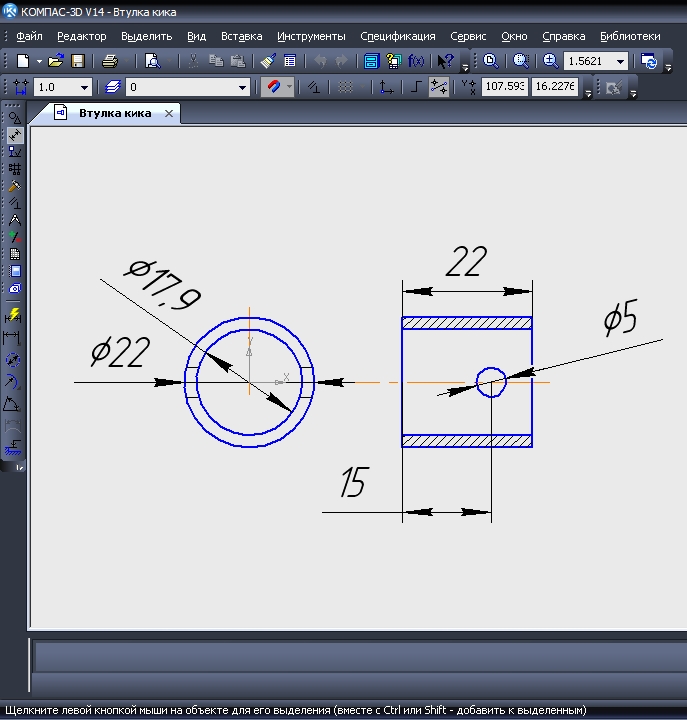Zoom to window frame
The image size is (687, 720).
[521, 61]
